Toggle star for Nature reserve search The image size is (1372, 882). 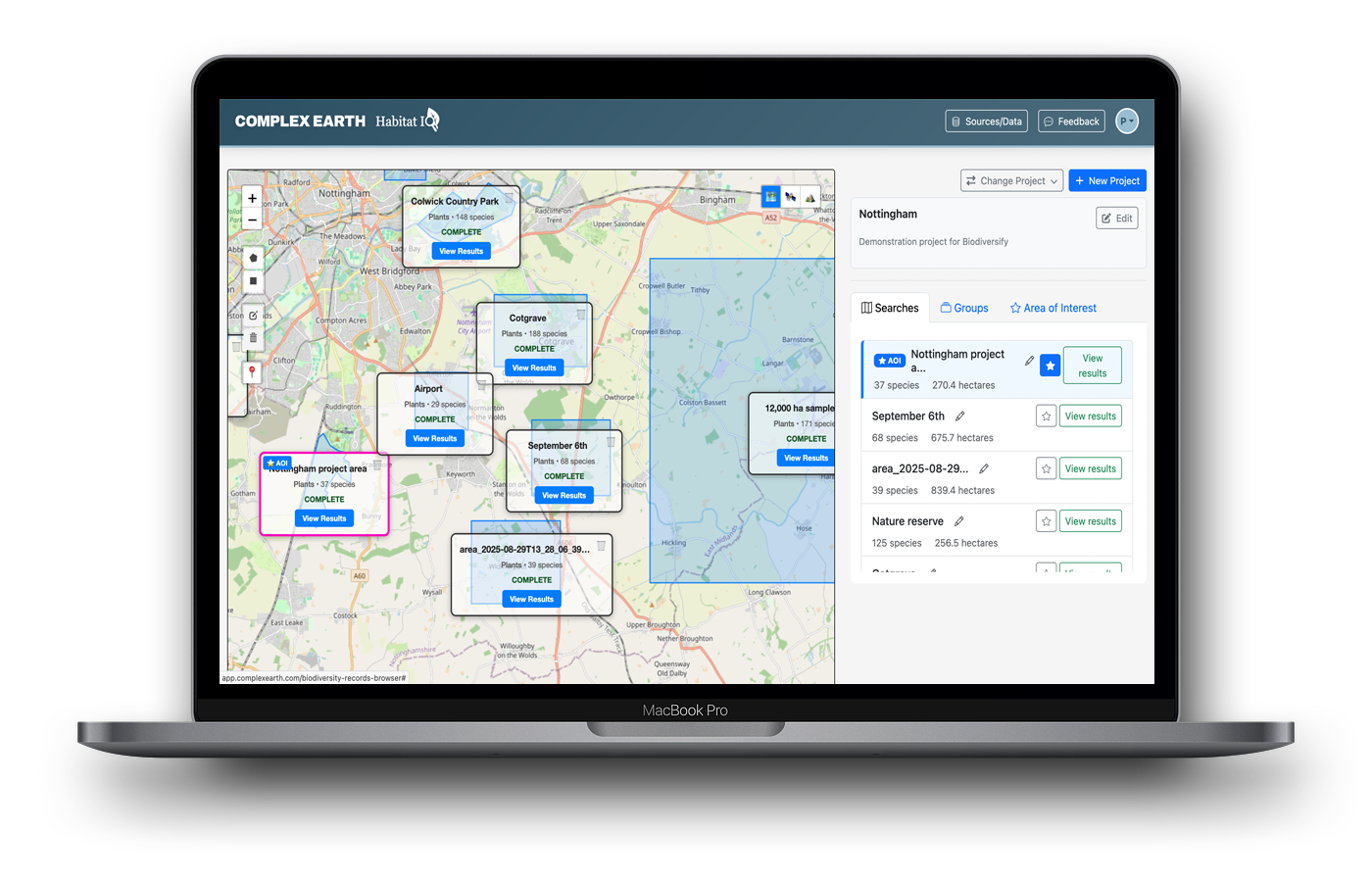[x=1046, y=521]
